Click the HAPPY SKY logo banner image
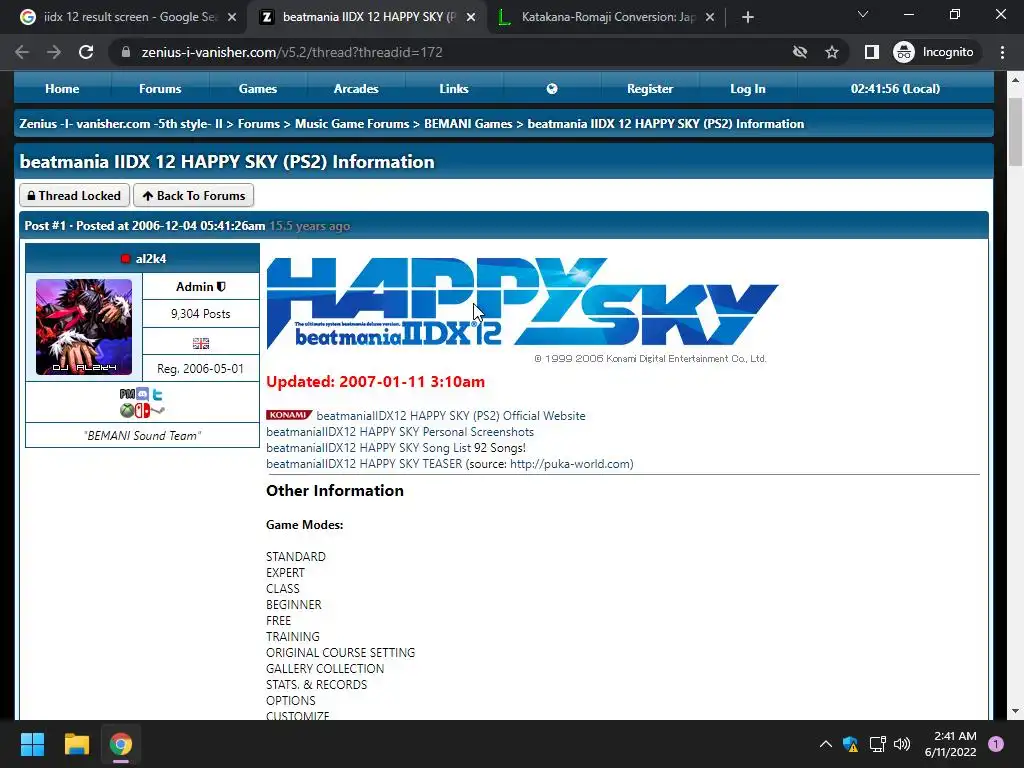This screenshot has width=1024, height=768. tap(522, 311)
